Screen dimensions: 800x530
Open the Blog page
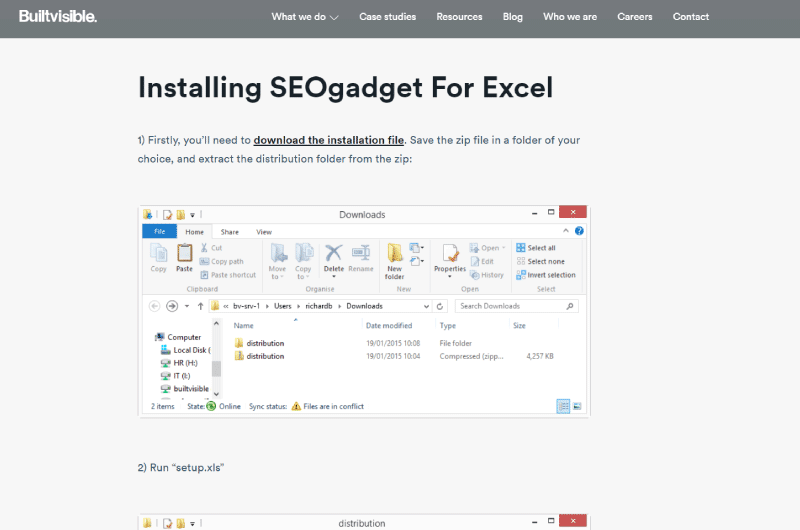pyautogui.click(x=512, y=17)
